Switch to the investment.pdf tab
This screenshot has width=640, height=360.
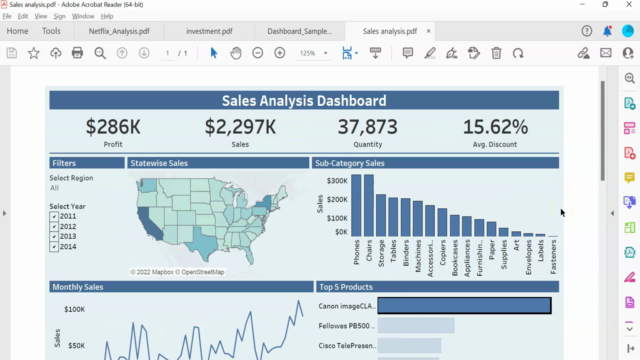point(209,31)
